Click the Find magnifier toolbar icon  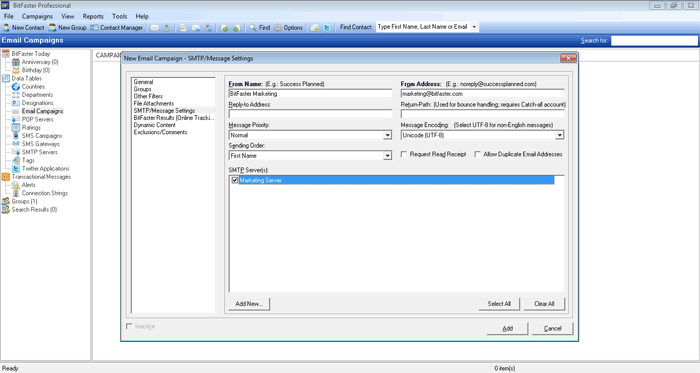[253, 28]
